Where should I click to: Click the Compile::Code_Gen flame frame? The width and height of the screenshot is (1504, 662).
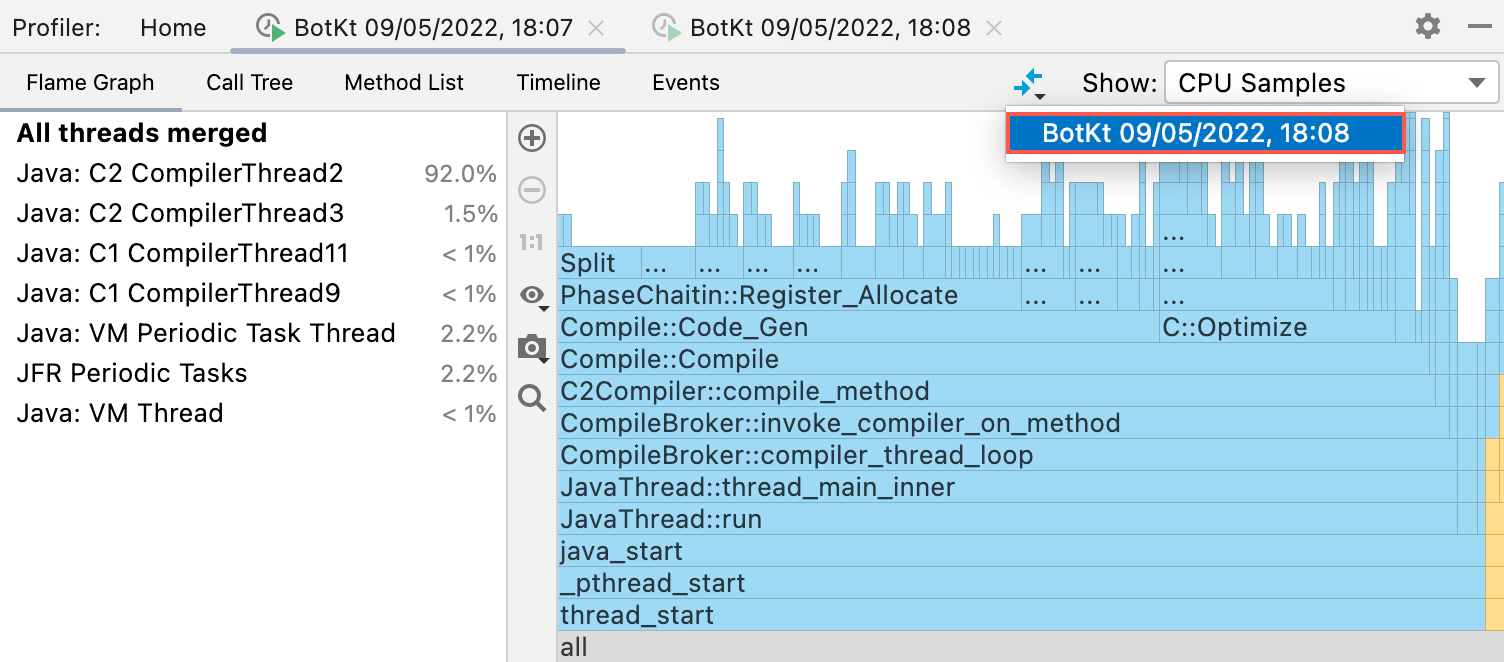pos(857,327)
